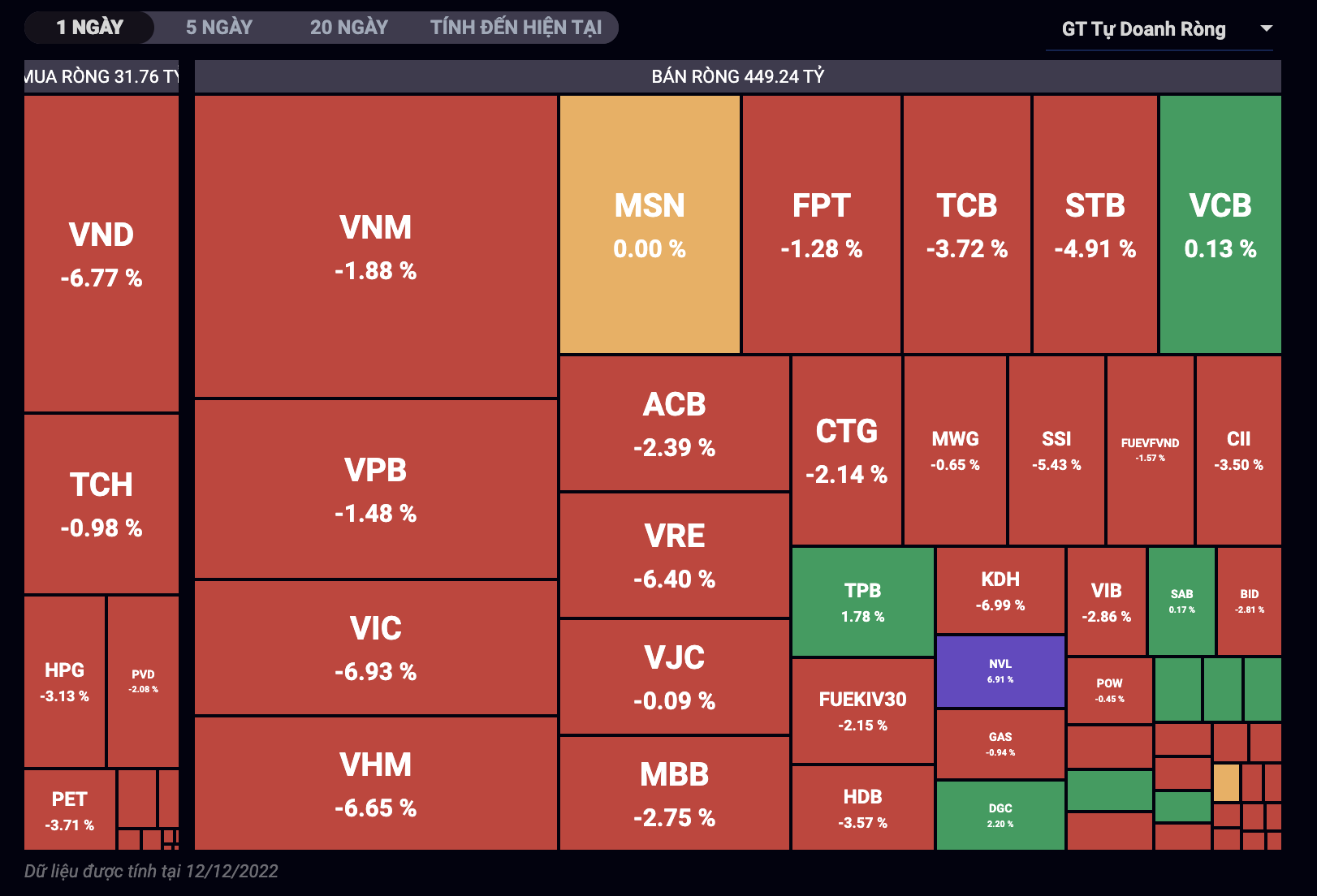Select the 1 NGÀY tab
1317x896 pixels.
[x=89, y=28]
